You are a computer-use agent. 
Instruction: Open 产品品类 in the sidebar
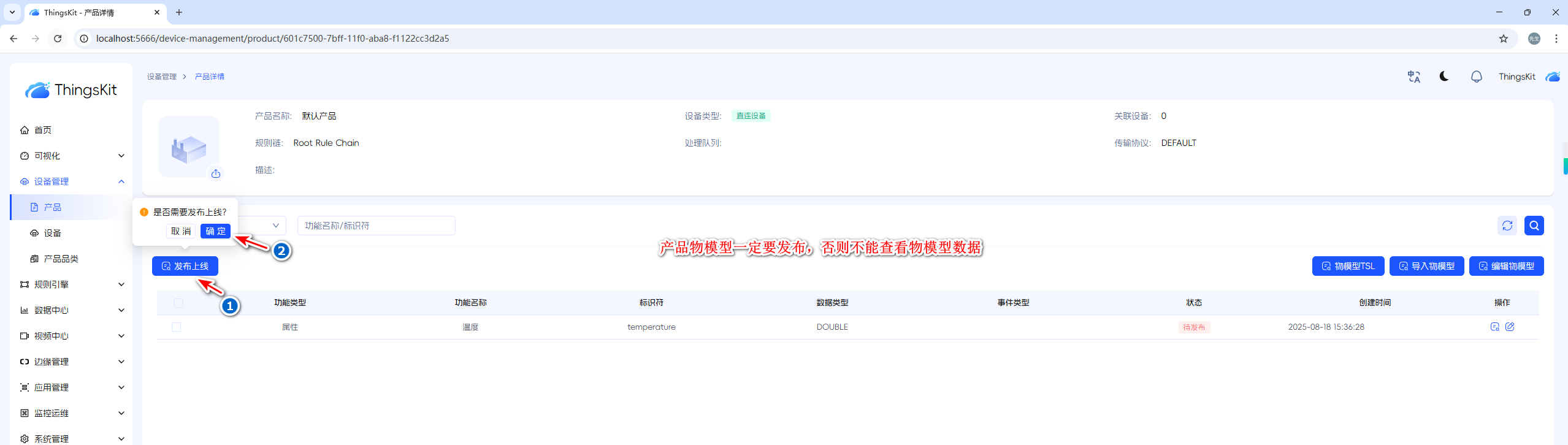click(61, 259)
